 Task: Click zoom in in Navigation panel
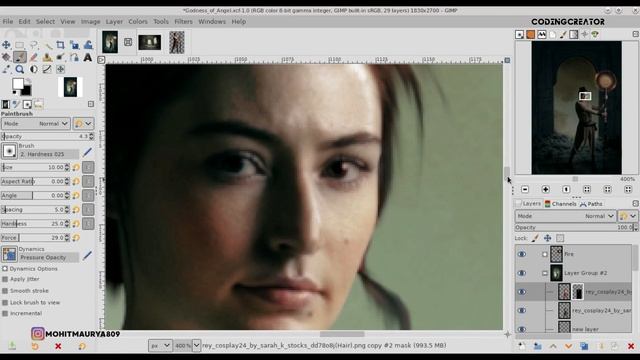[545, 189]
